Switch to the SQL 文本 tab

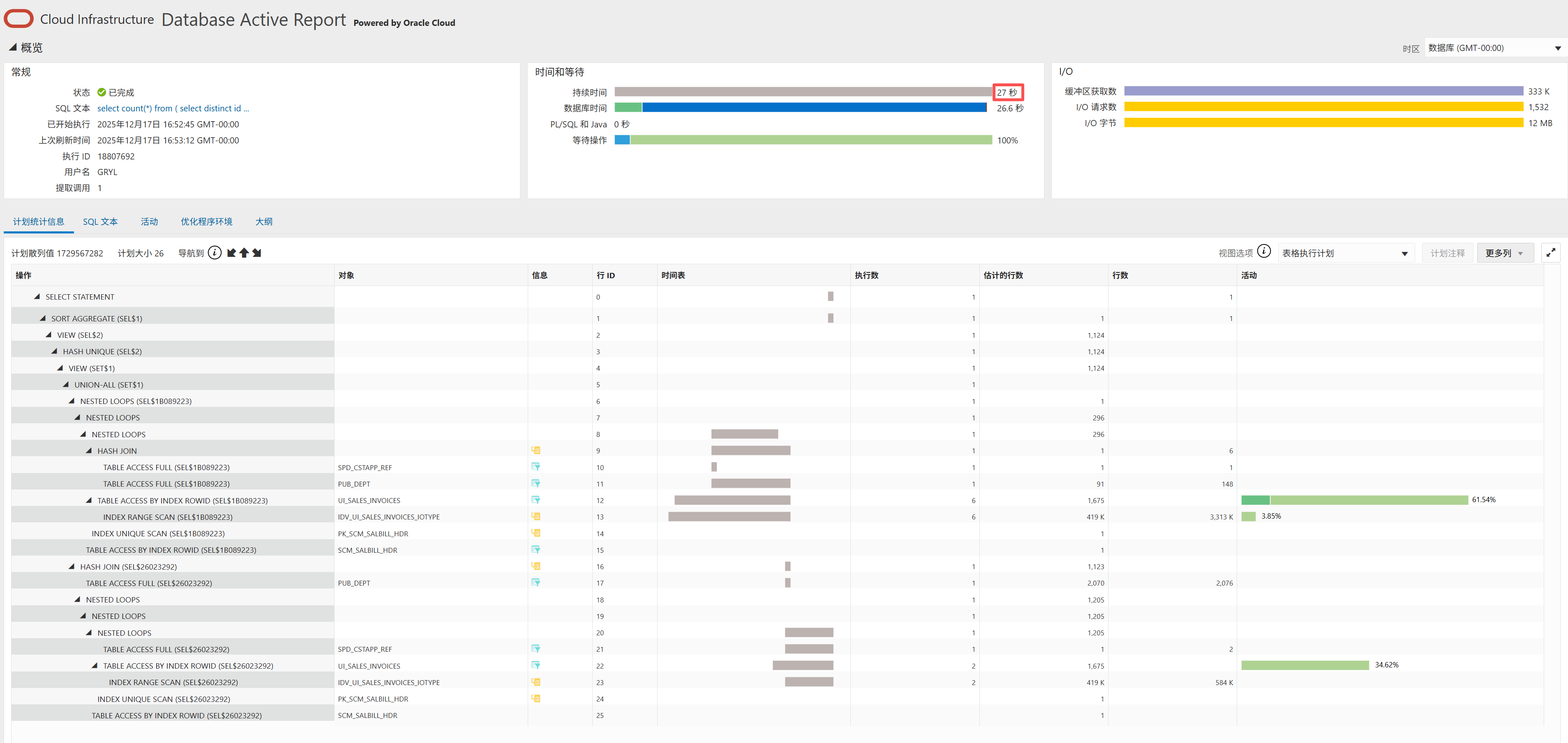100,222
